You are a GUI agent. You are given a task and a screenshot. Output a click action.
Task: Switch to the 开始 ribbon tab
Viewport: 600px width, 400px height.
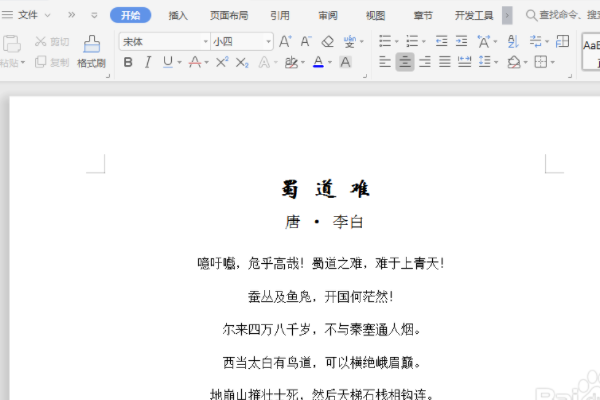pos(130,15)
